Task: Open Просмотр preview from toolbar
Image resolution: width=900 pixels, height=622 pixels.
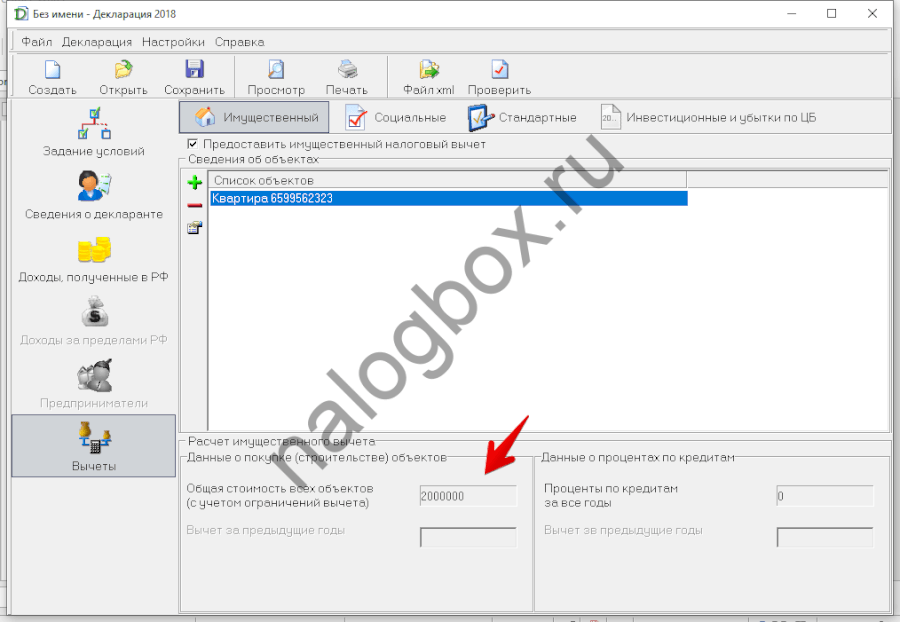Action: (x=275, y=71)
